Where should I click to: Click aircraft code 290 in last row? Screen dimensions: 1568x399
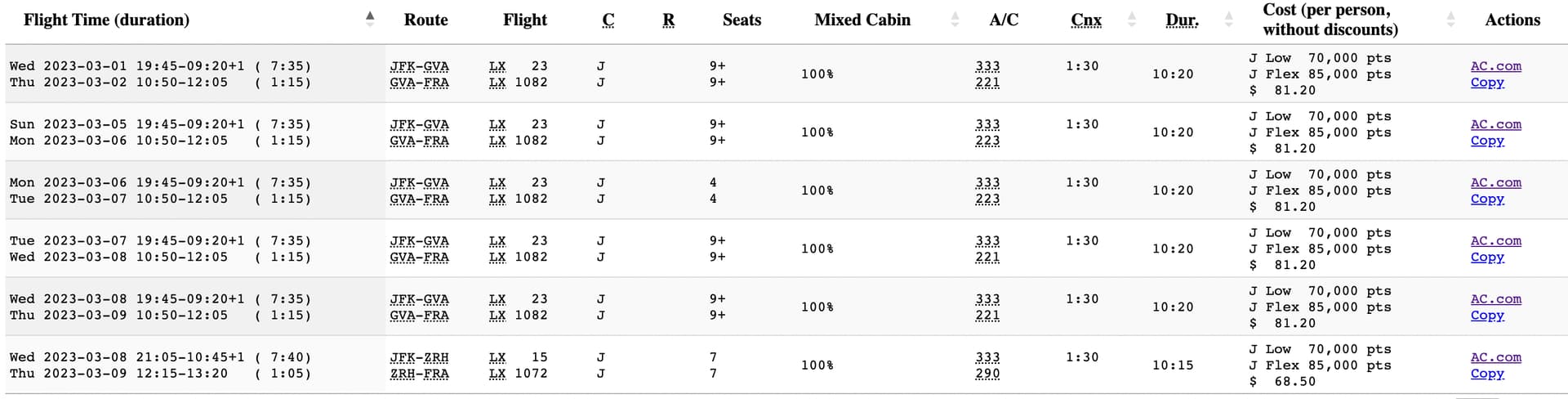(x=987, y=374)
